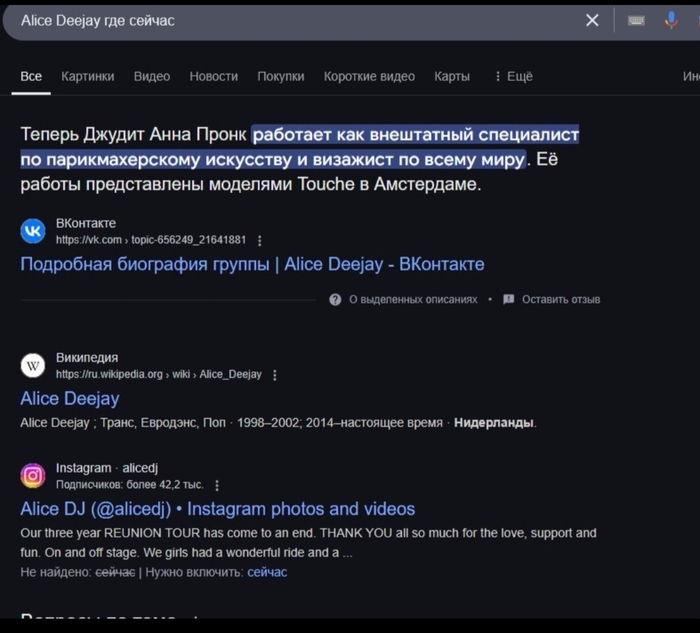Image resolution: width=700 pixels, height=633 pixels.
Task: Open the Alice Deejay Wikipedia link
Action: coord(70,398)
